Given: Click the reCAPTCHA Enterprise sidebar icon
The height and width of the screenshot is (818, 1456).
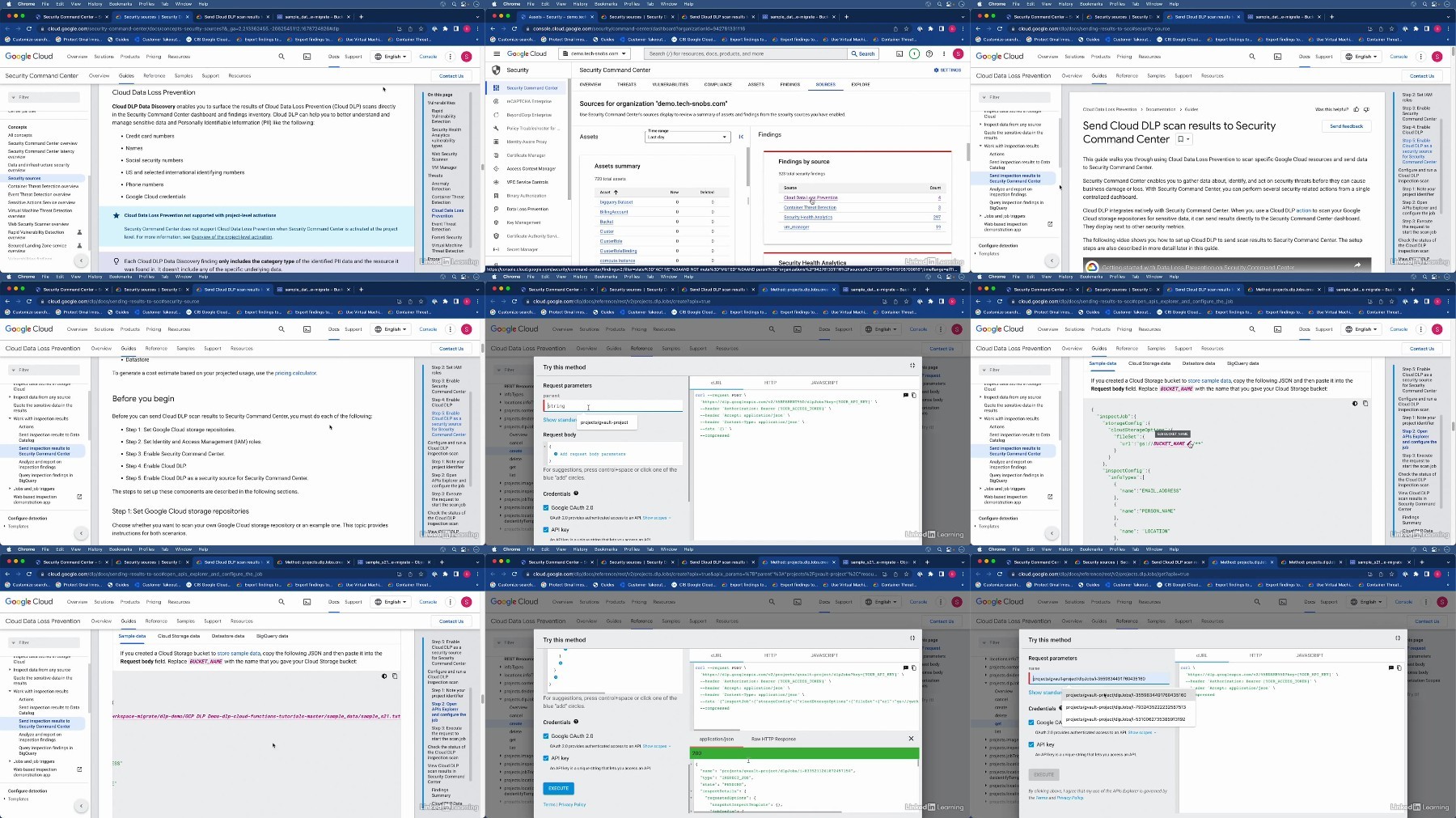Looking at the screenshot, I should (x=496, y=101).
